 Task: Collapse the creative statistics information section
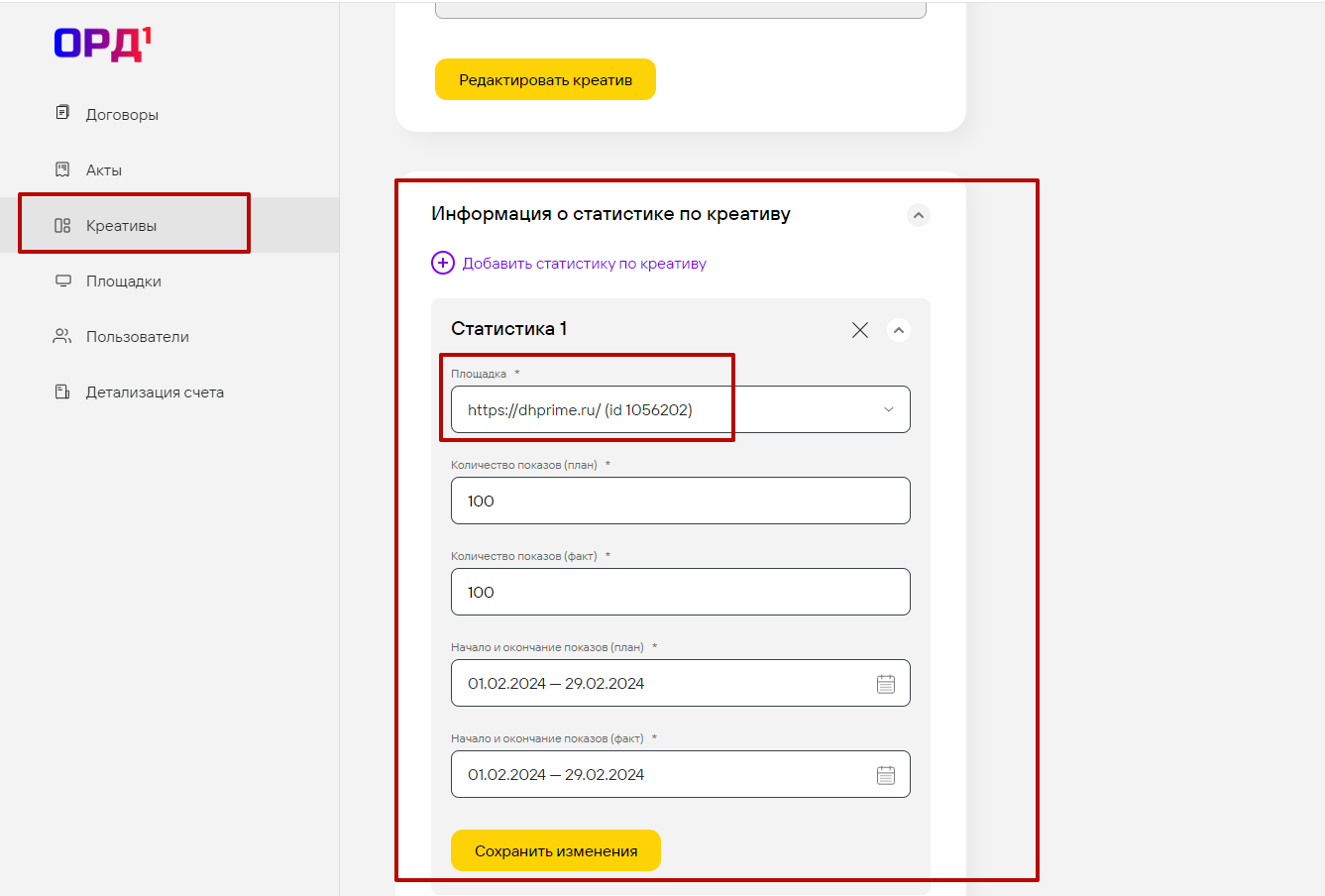[919, 215]
